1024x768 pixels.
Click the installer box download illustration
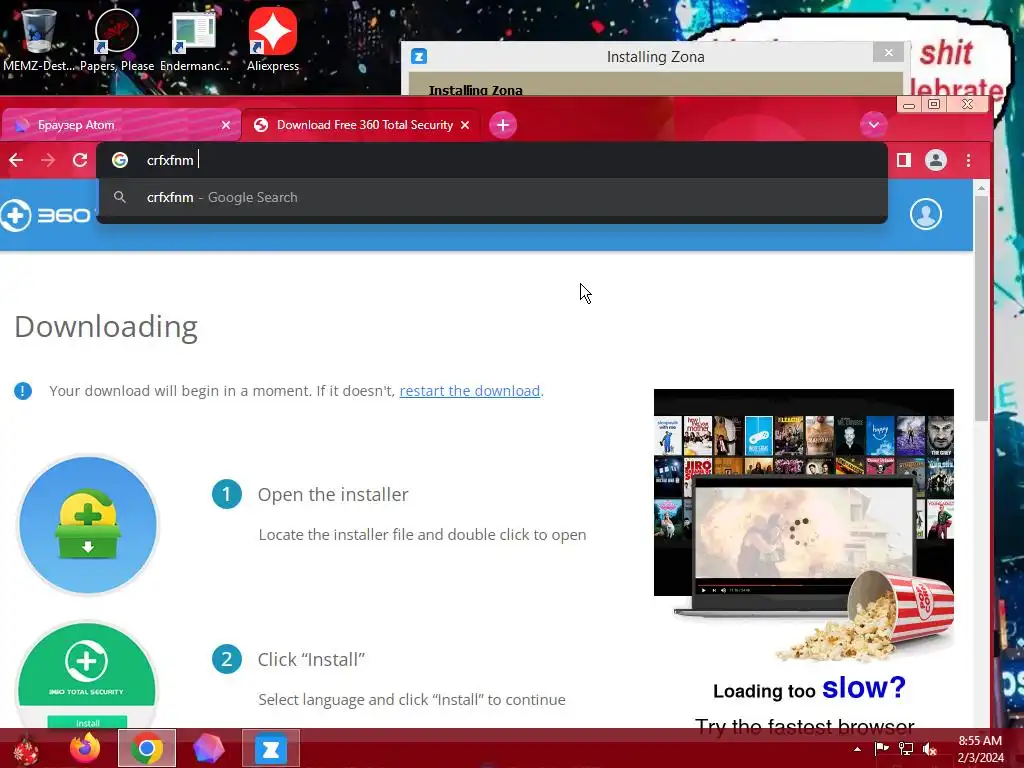pyautogui.click(x=88, y=525)
